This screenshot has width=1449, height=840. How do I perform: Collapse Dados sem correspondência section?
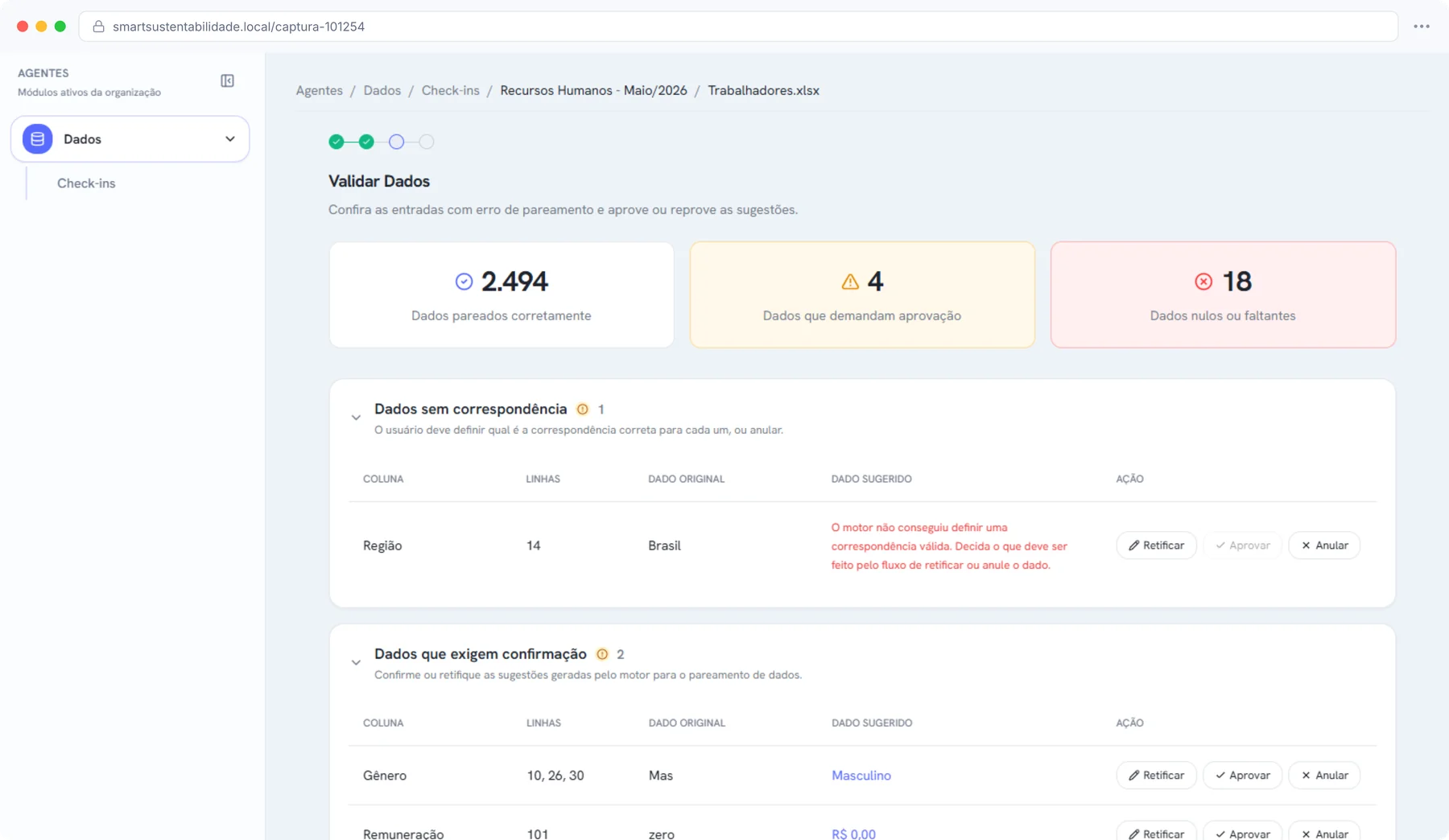point(356,418)
